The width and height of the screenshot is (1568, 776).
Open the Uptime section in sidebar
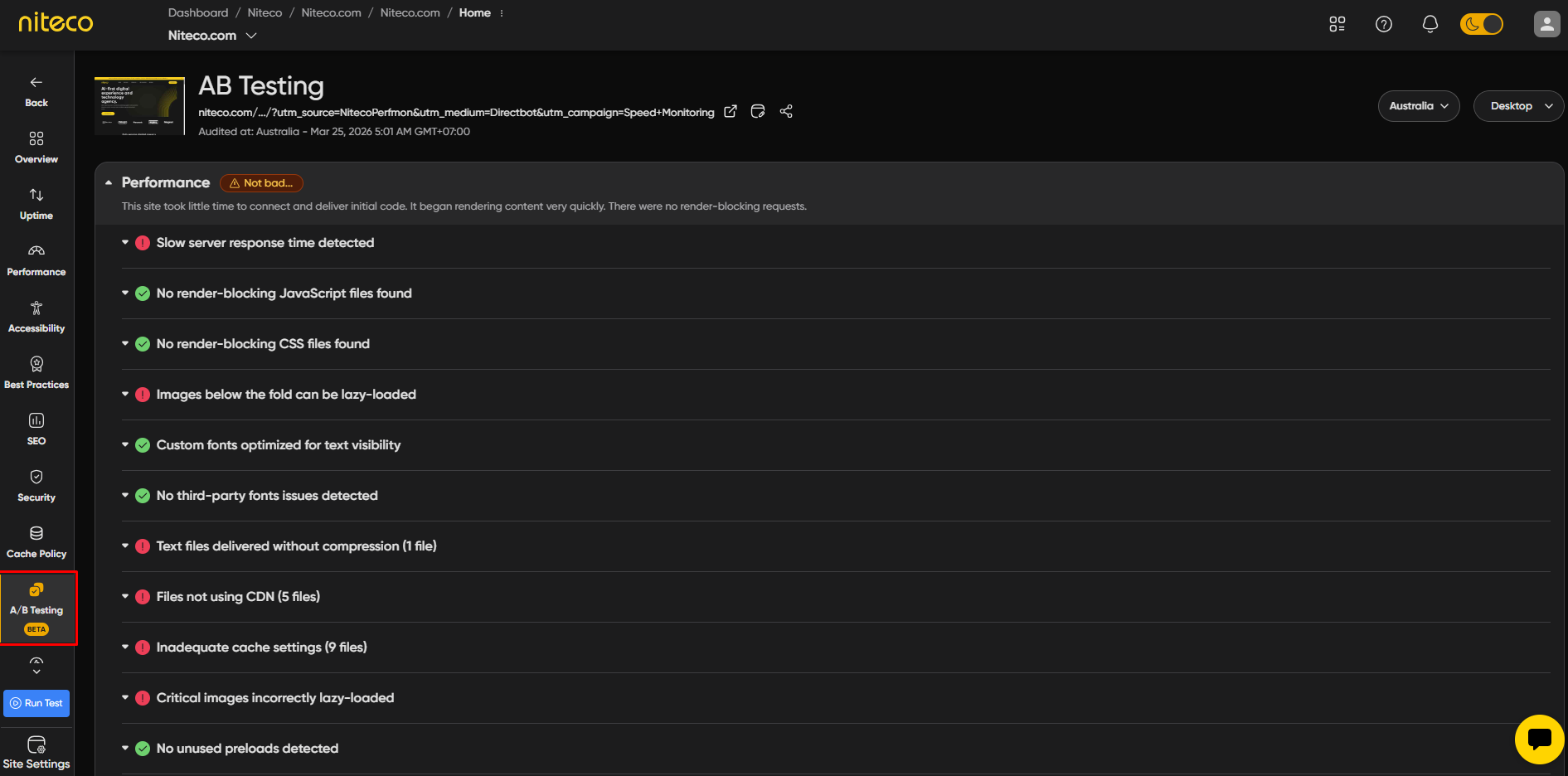[36, 204]
